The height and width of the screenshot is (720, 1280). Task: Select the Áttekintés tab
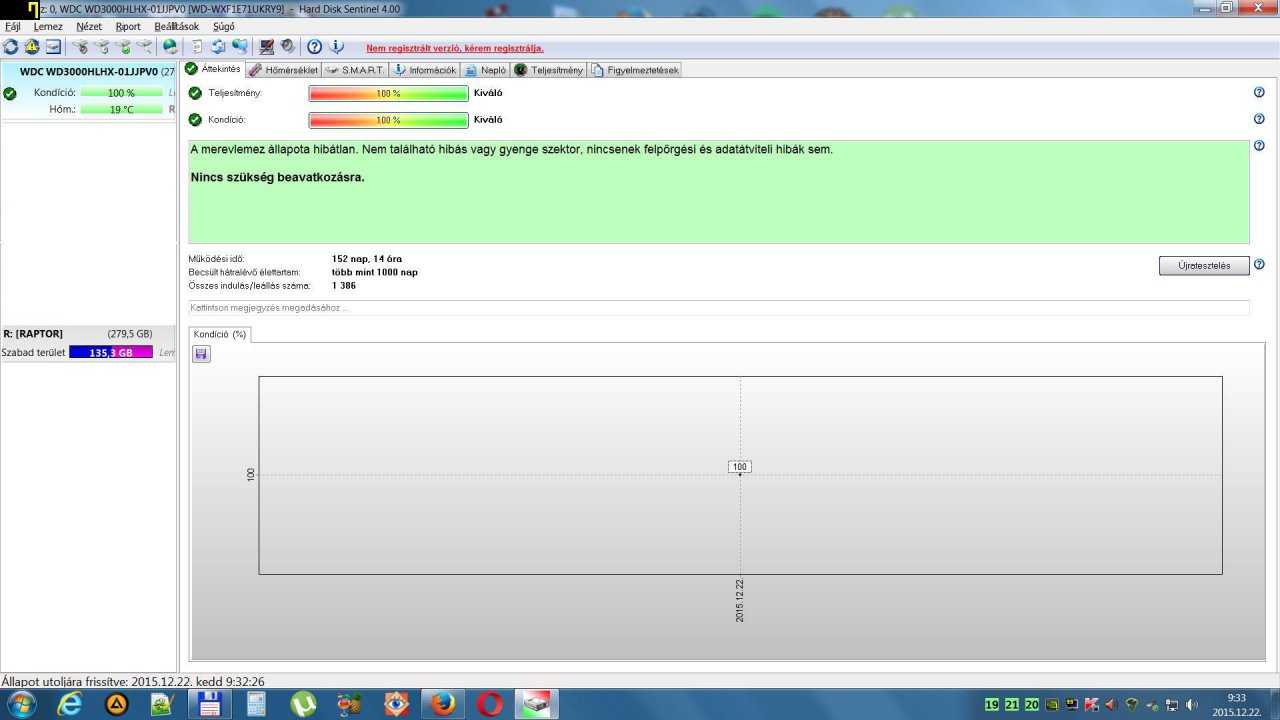tap(213, 69)
